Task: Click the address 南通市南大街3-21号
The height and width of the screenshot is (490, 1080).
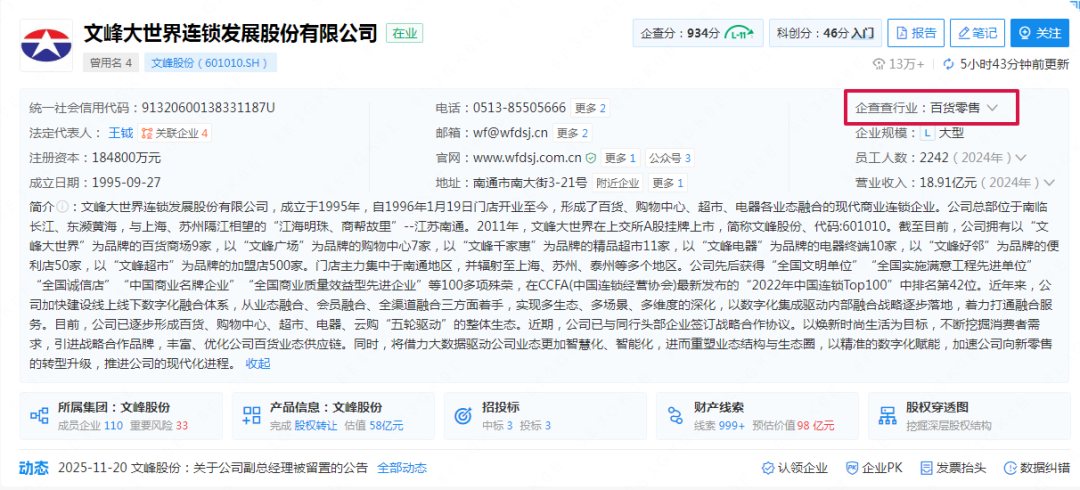Action: [530, 183]
